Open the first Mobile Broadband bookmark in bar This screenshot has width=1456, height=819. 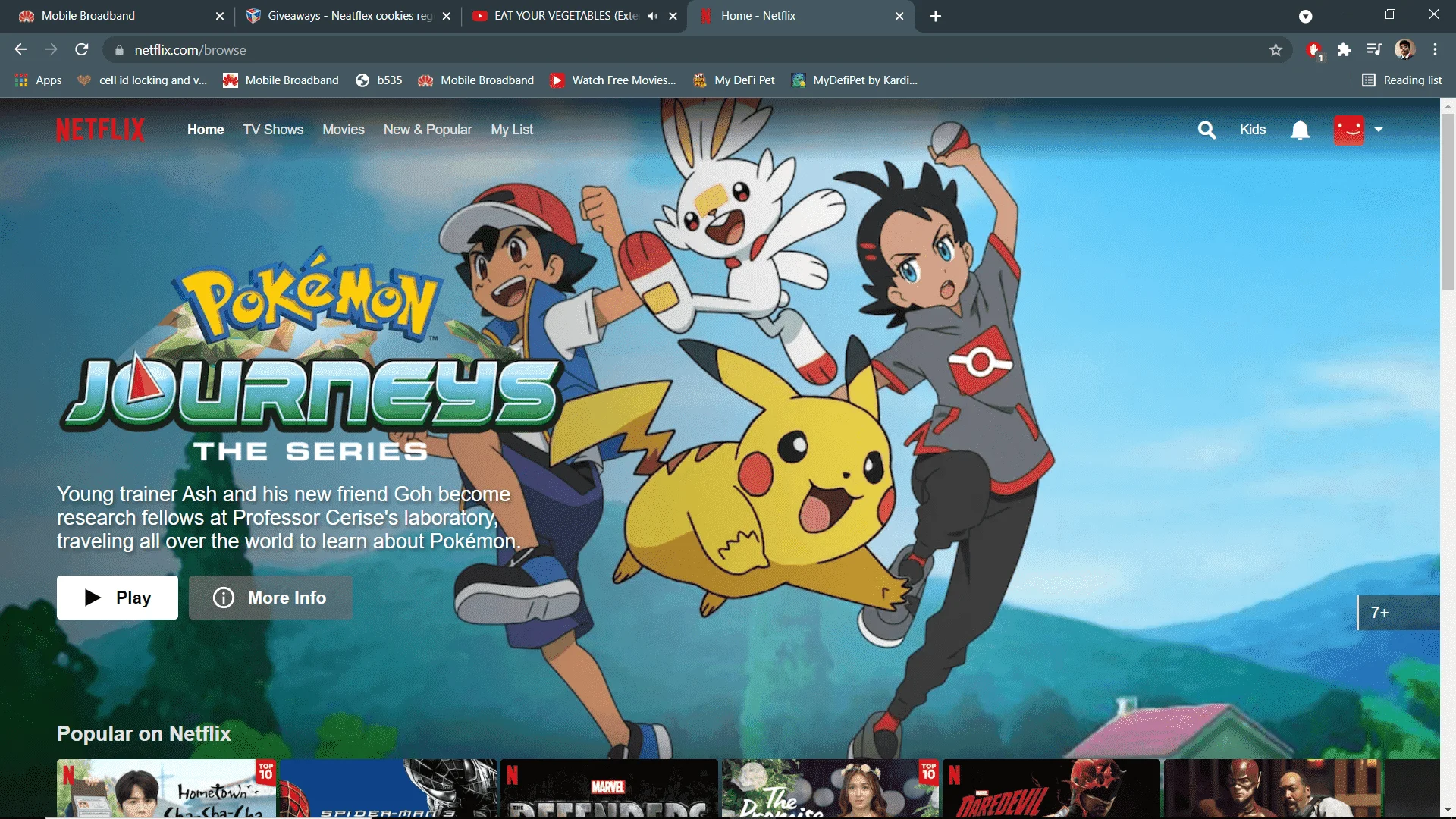[281, 80]
